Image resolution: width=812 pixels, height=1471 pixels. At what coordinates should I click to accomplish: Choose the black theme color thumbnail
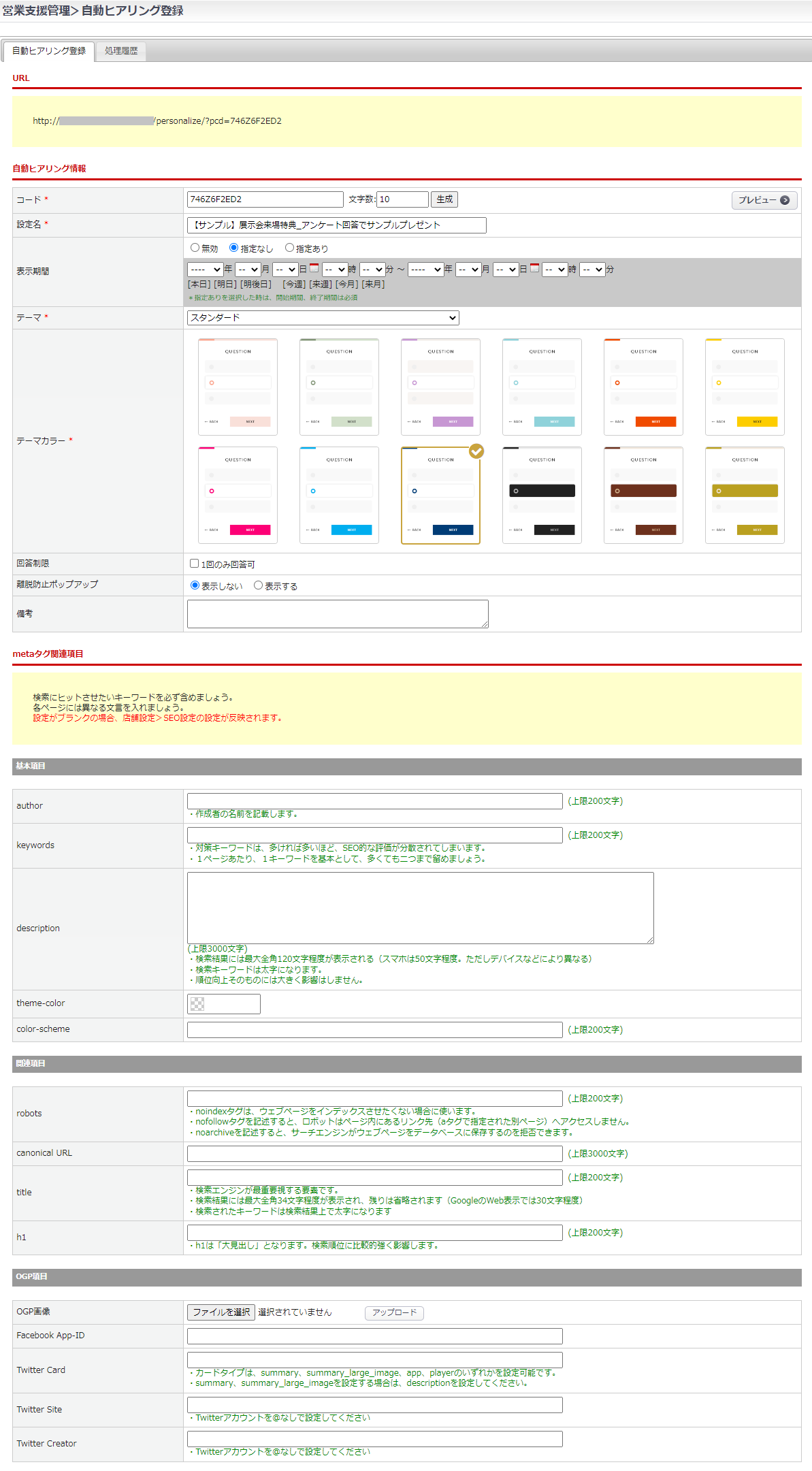(x=542, y=495)
